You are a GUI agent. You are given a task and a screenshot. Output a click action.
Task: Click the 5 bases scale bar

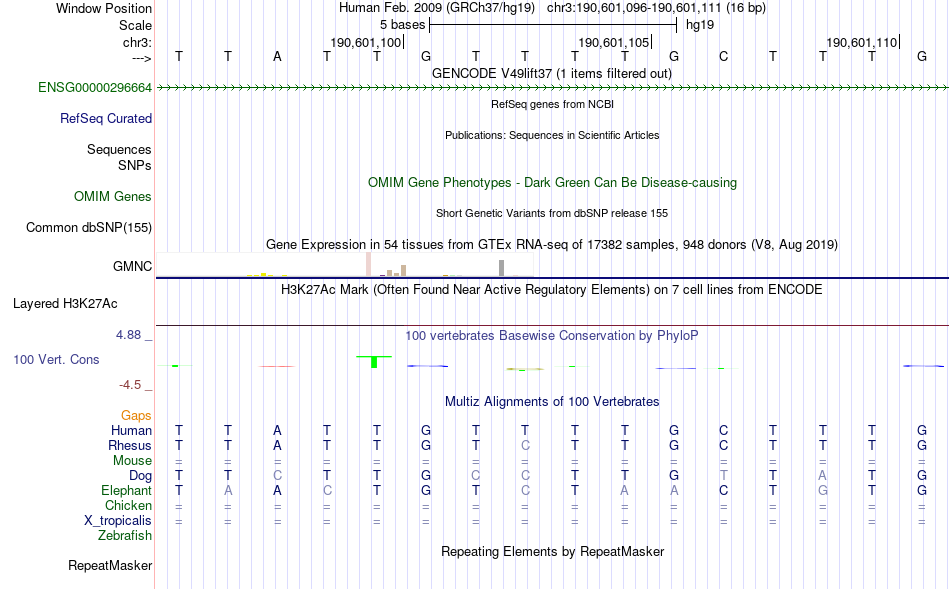tap(553, 25)
